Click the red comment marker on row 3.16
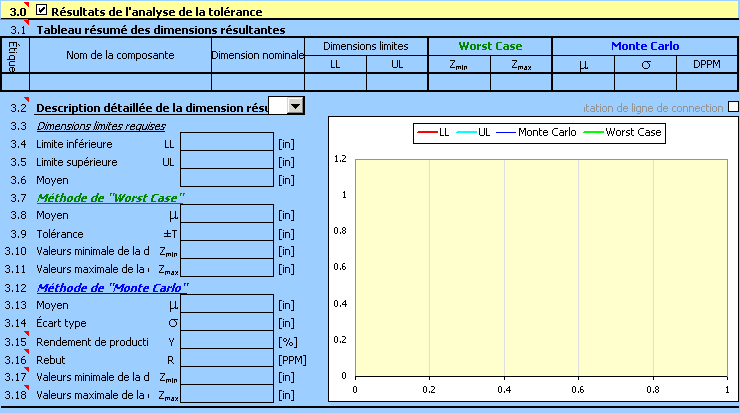740x413 pixels. (x=26, y=352)
